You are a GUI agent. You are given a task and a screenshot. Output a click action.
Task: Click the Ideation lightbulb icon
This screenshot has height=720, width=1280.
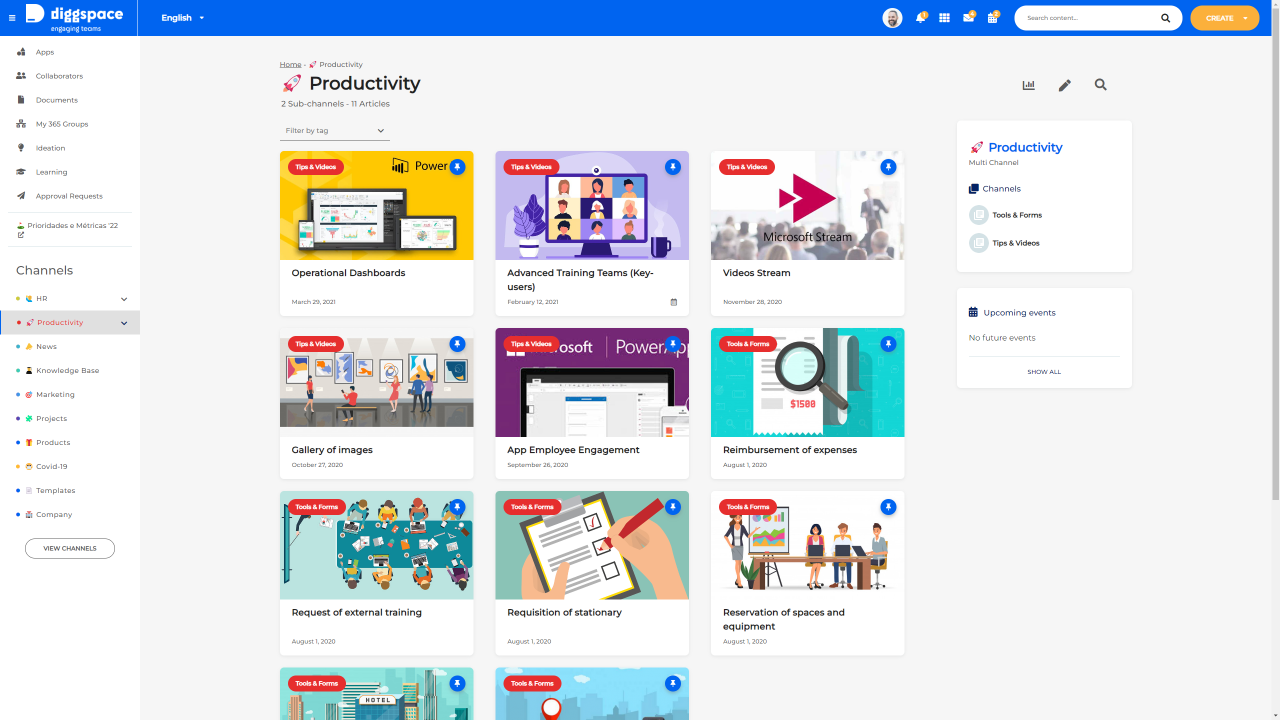click(x=21, y=148)
